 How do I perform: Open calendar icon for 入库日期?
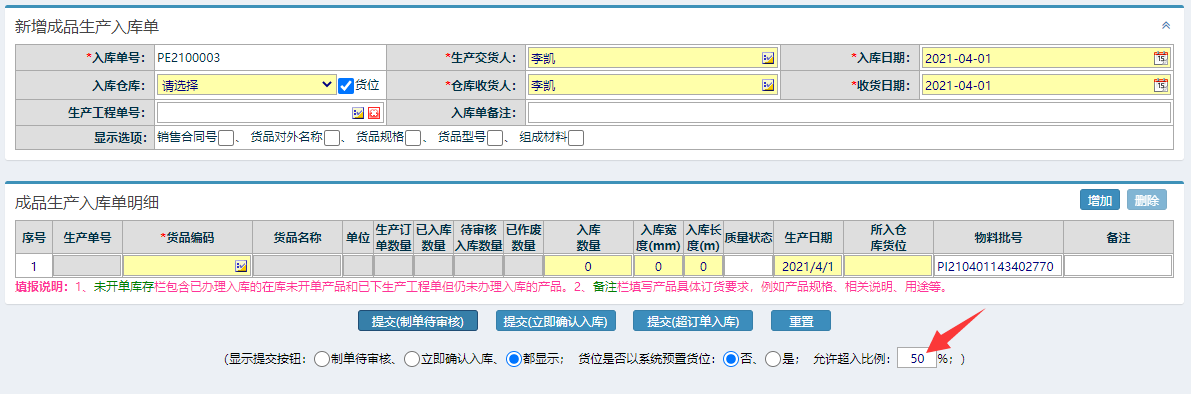(1161, 58)
